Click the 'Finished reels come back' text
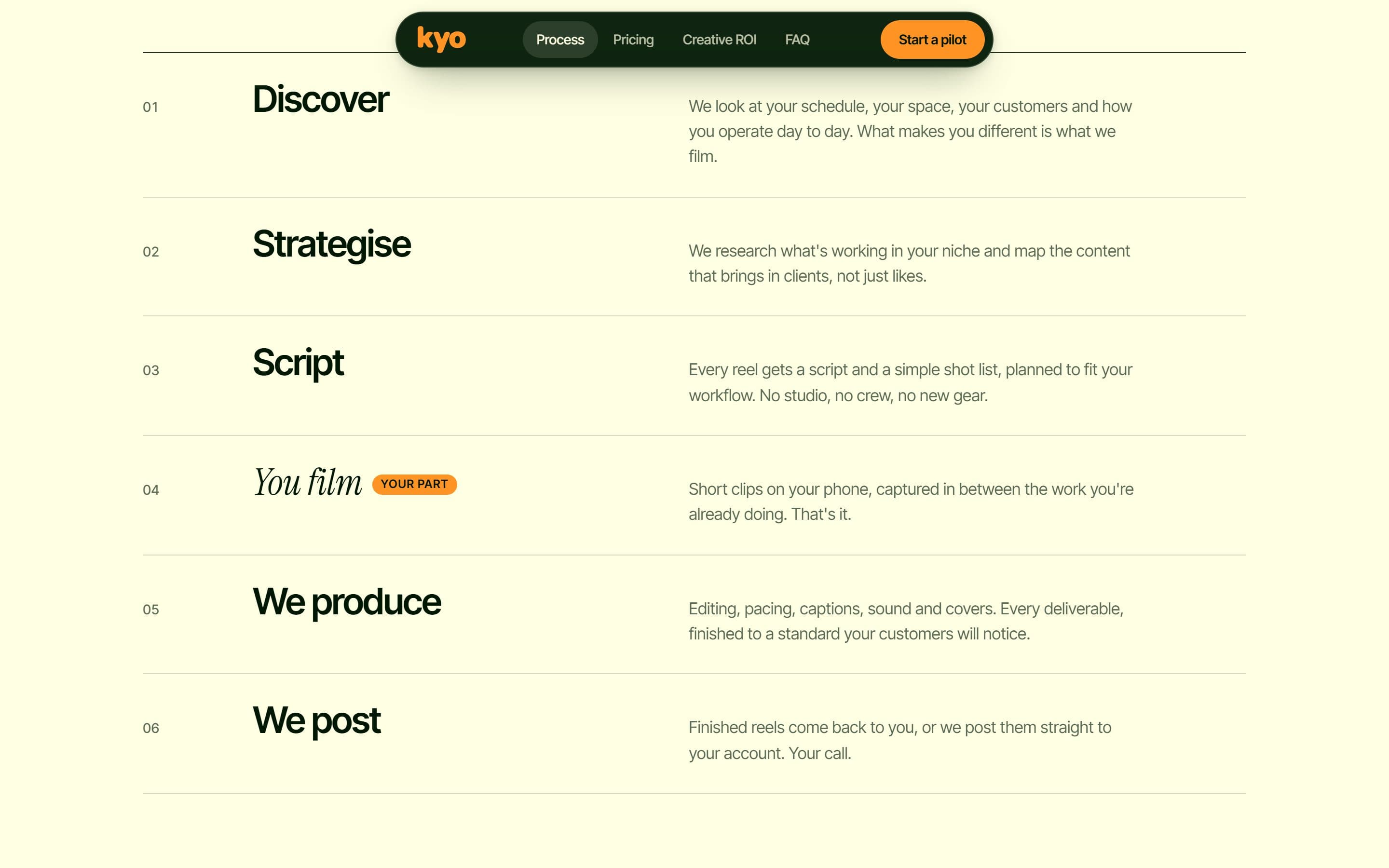 coord(900,740)
